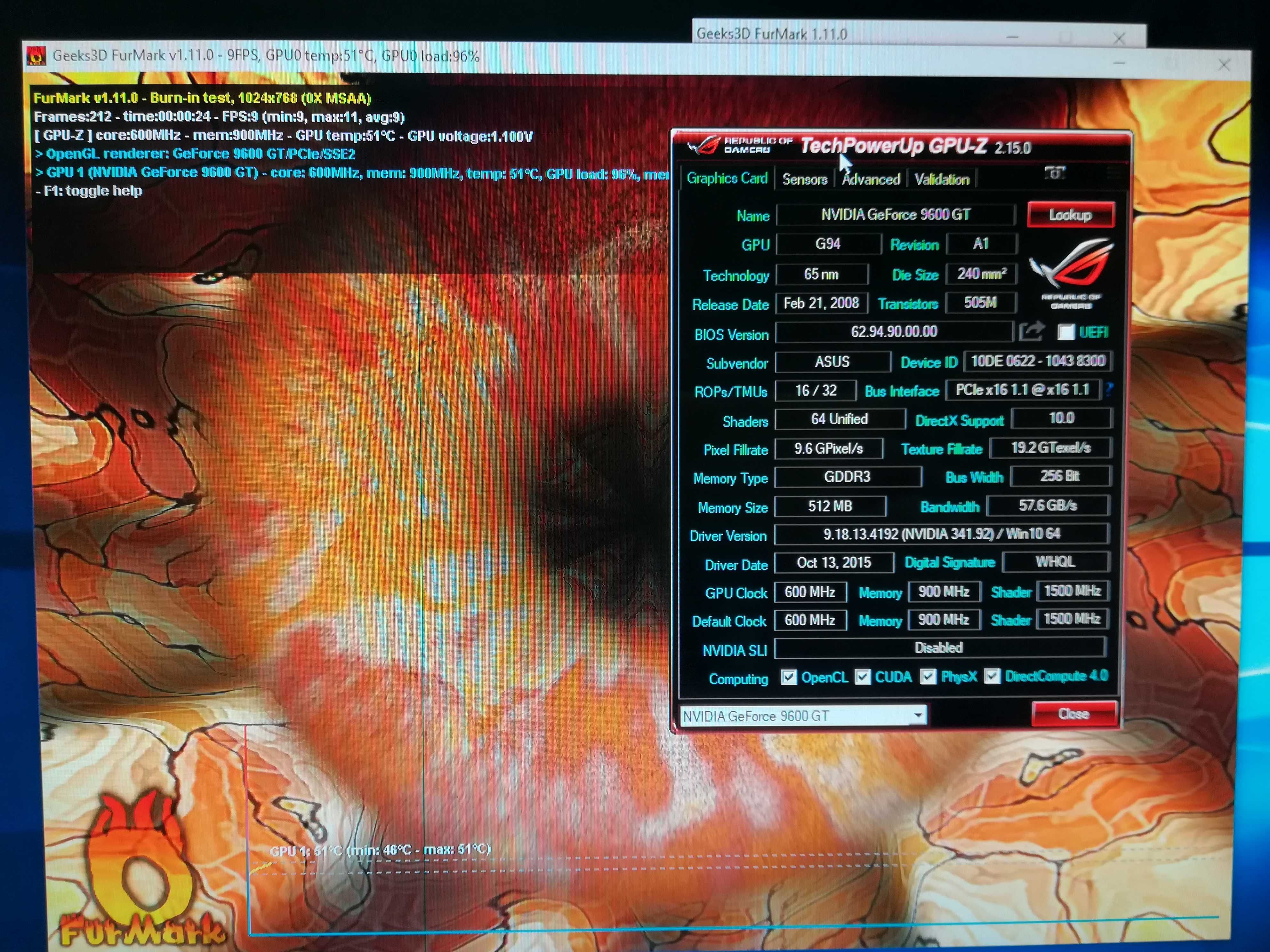Click the Release Date value Feb 21, 2008

click(822, 303)
